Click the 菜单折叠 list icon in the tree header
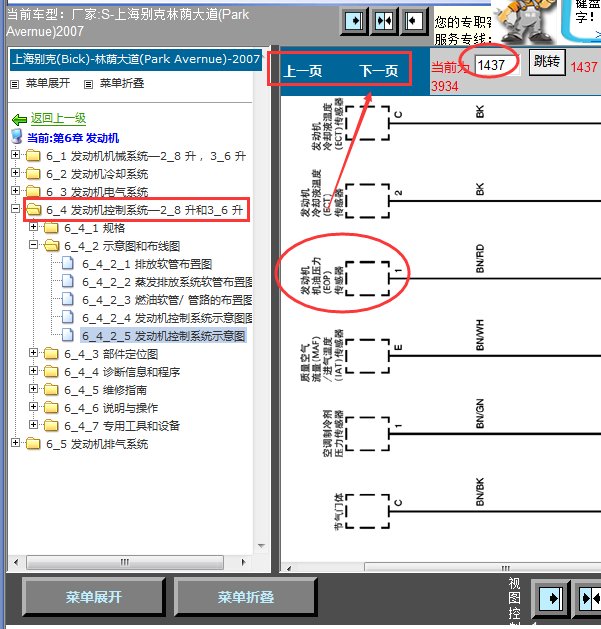This screenshot has height=629, width=601. pos(89,84)
